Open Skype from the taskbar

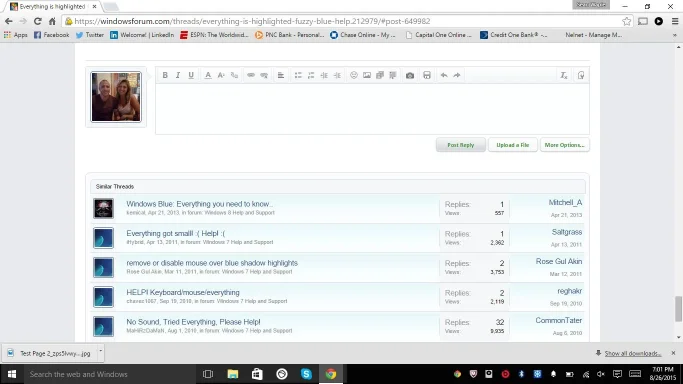pos(306,374)
